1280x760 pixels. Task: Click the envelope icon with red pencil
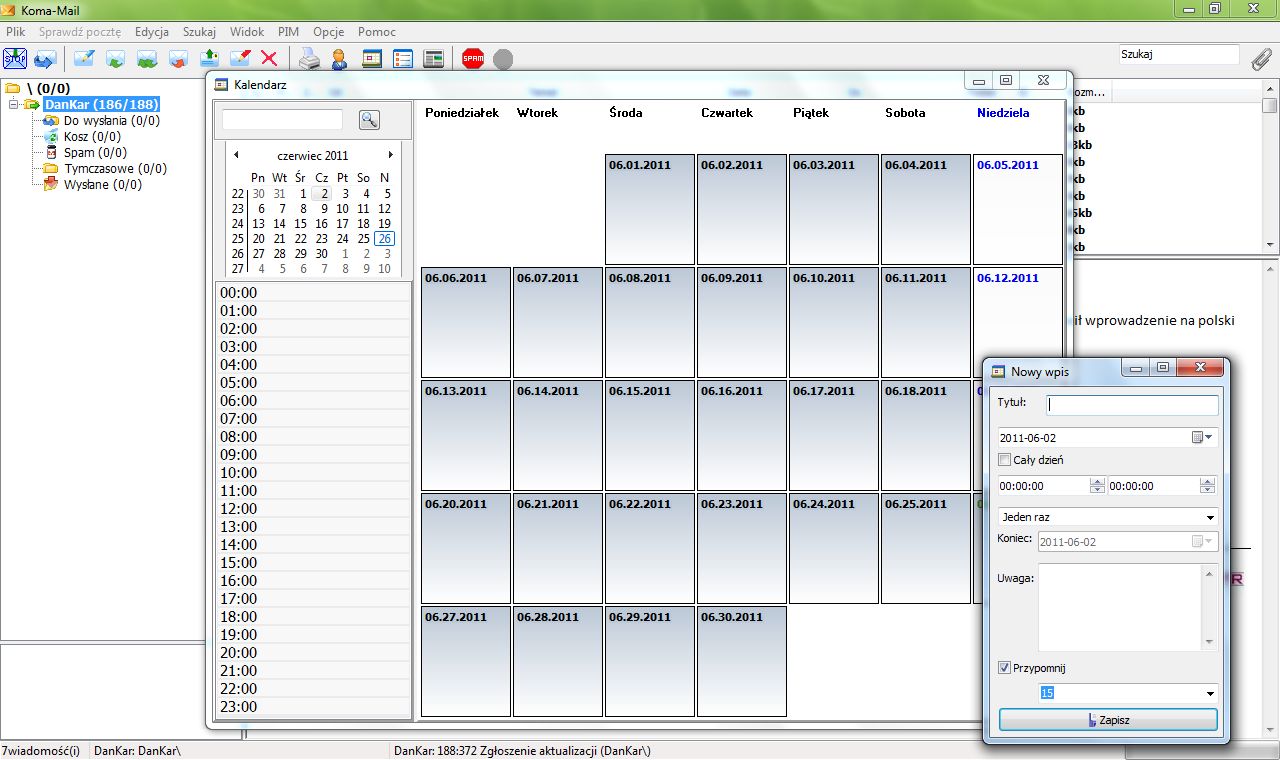pyautogui.click(x=240, y=59)
